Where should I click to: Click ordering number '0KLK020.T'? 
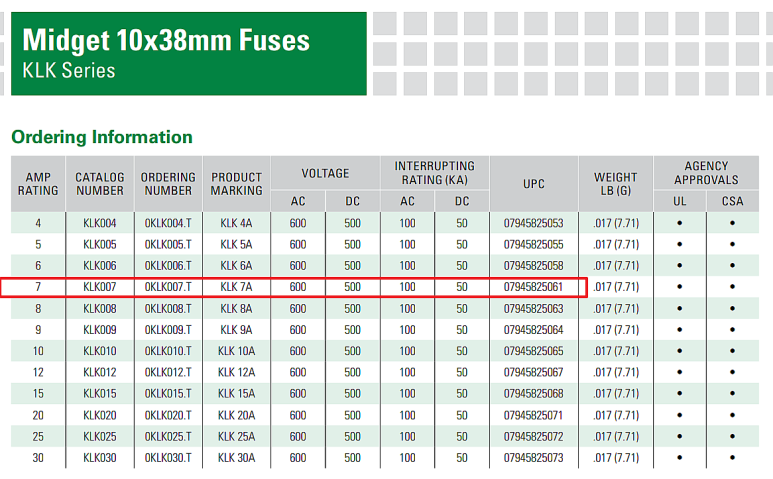click(x=168, y=415)
